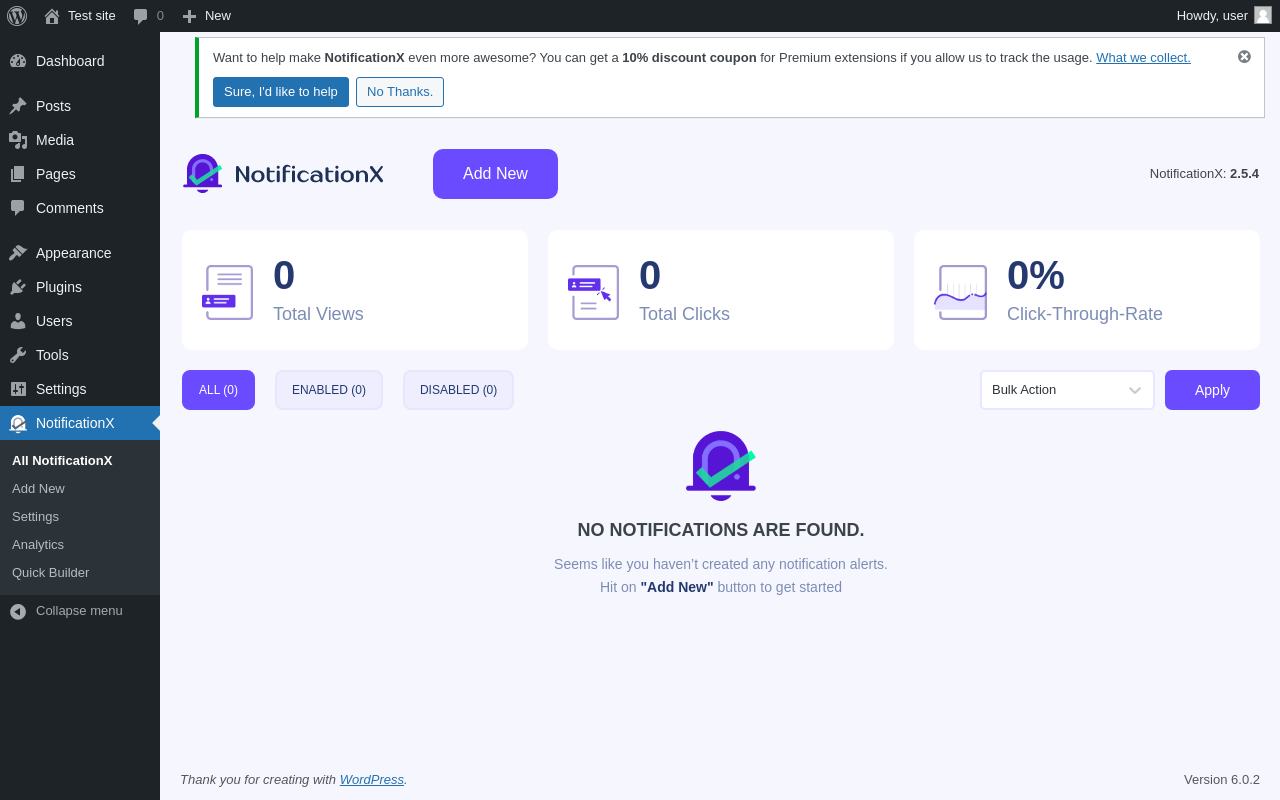Click Sure, I'd like to help
Screen dimensions: 1280x800
click(281, 92)
